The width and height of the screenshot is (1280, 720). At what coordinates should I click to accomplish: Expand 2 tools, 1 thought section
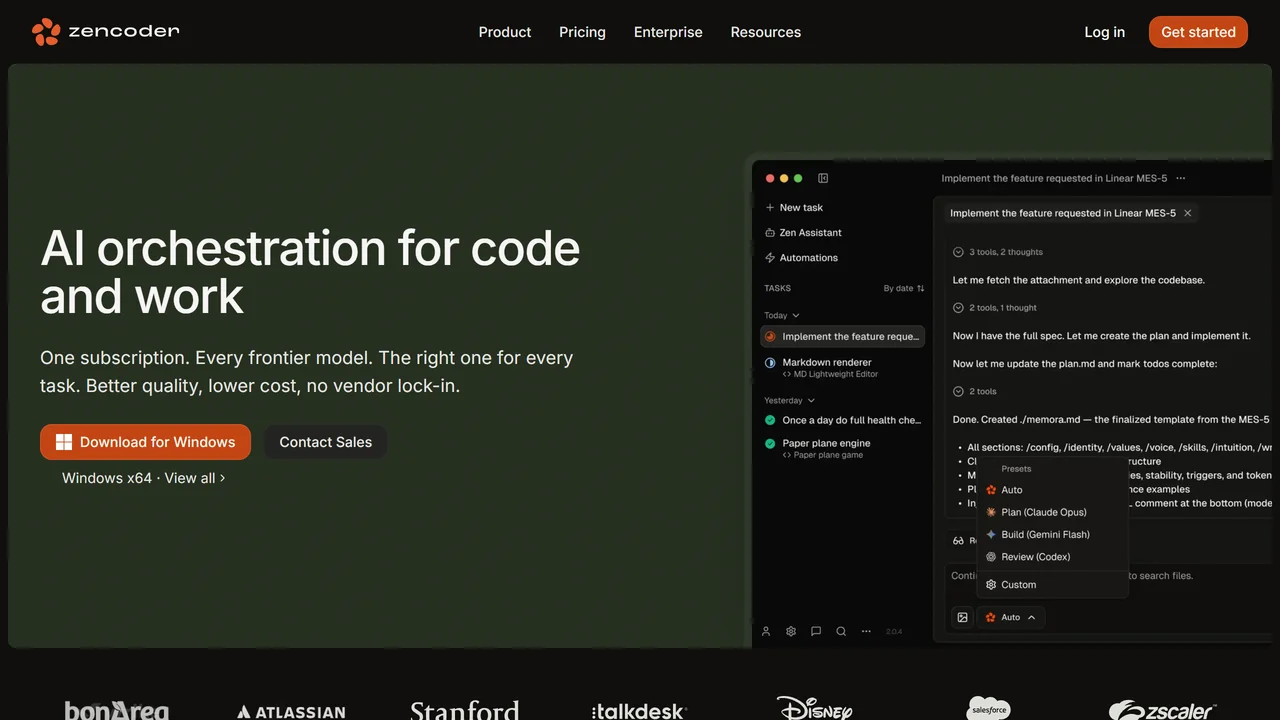(995, 308)
